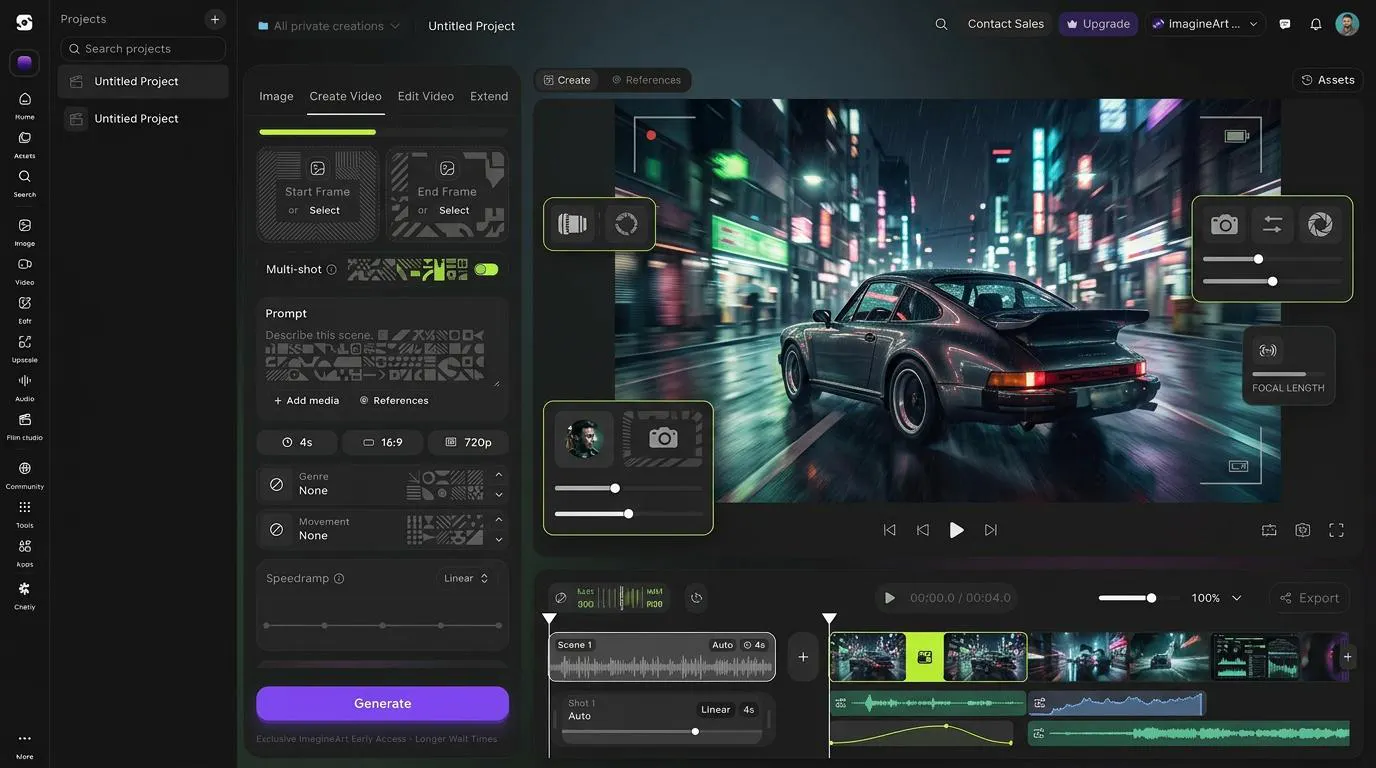Open the 720p resolution selector
The width and height of the screenshot is (1376, 768).
pos(468,442)
